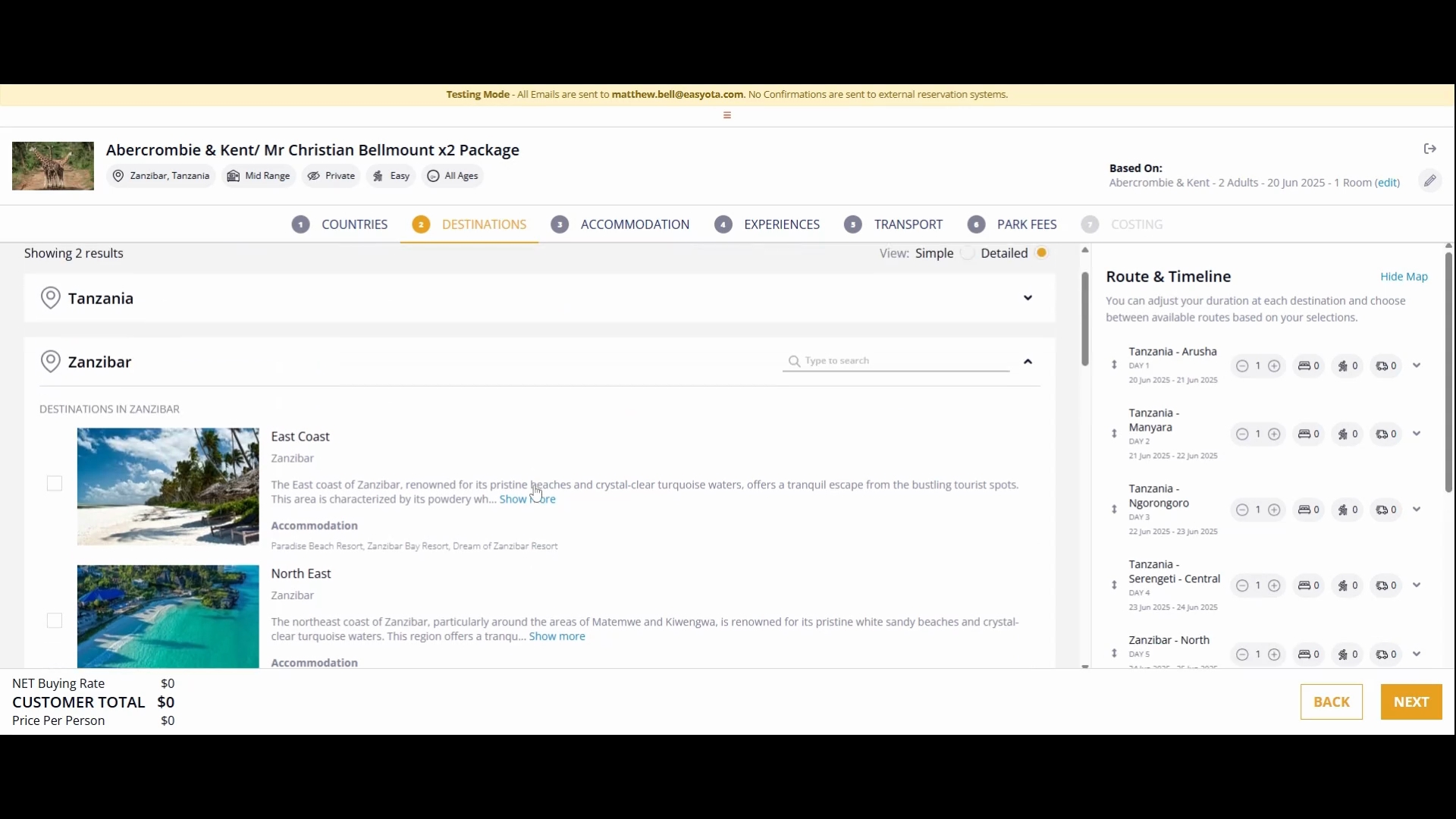Viewport: 1456px width, 819px height.
Task: Open the Park Fees step
Action: (x=1012, y=224)
